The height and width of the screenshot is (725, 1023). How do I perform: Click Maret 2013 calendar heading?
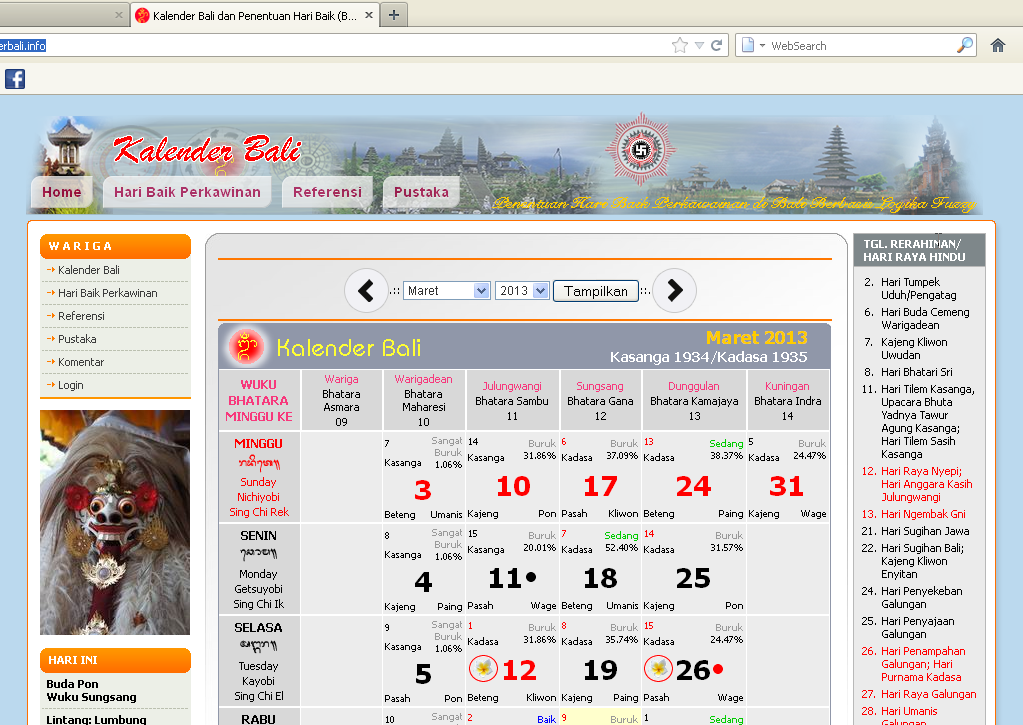pos(756,337)
